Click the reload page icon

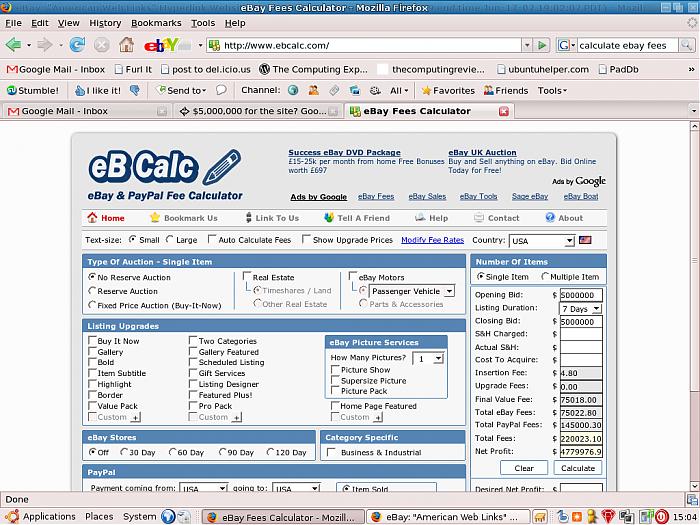77,45
